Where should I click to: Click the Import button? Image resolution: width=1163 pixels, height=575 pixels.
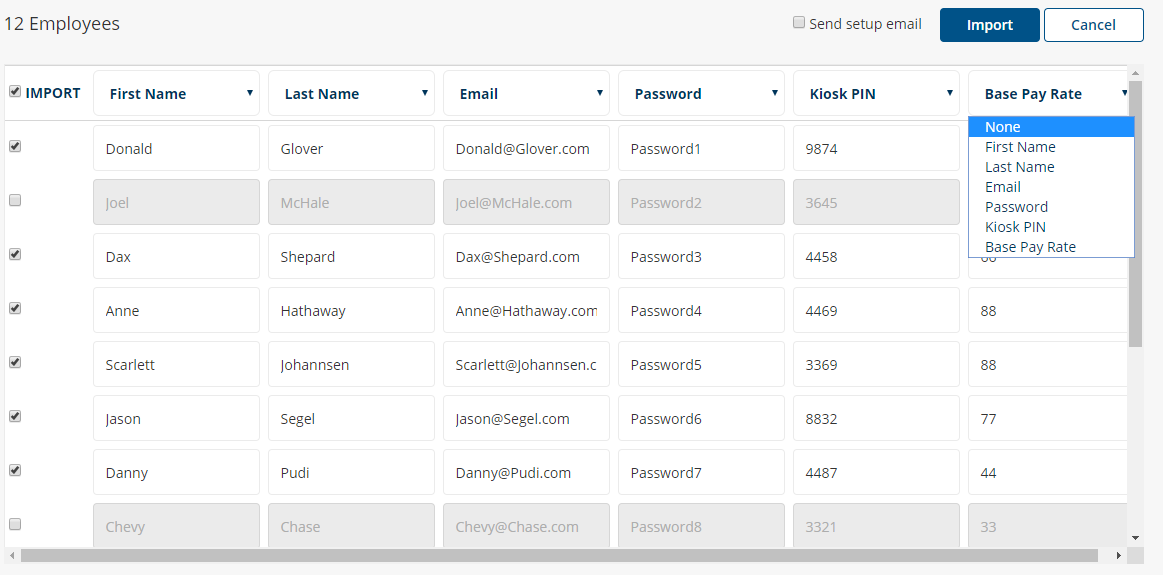(x=989, y=25)
